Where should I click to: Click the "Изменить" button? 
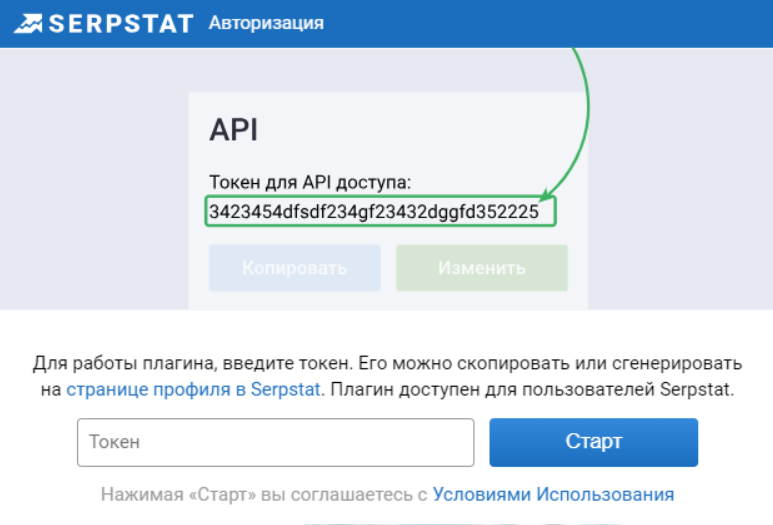pyautogui.click(x=482, y=268)
